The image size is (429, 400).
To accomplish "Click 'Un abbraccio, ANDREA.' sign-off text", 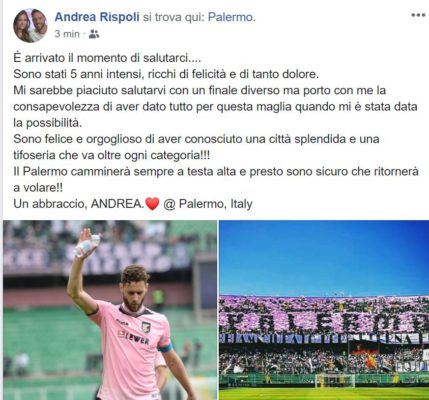I will coord(79,204).
